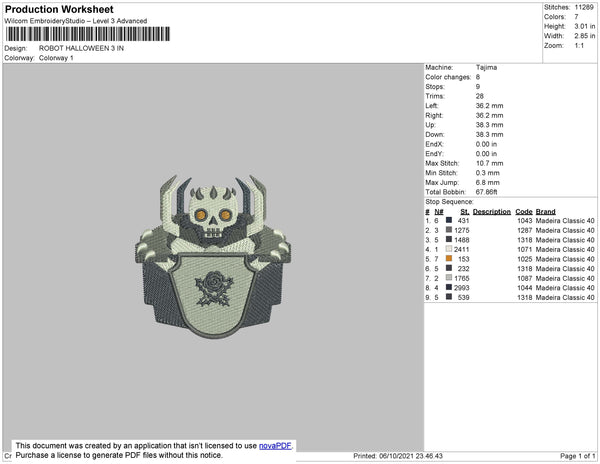Screen dimensions: 600x464
Task: Click the gray swatch with 1275 stitches
Action: click(449, 231)
